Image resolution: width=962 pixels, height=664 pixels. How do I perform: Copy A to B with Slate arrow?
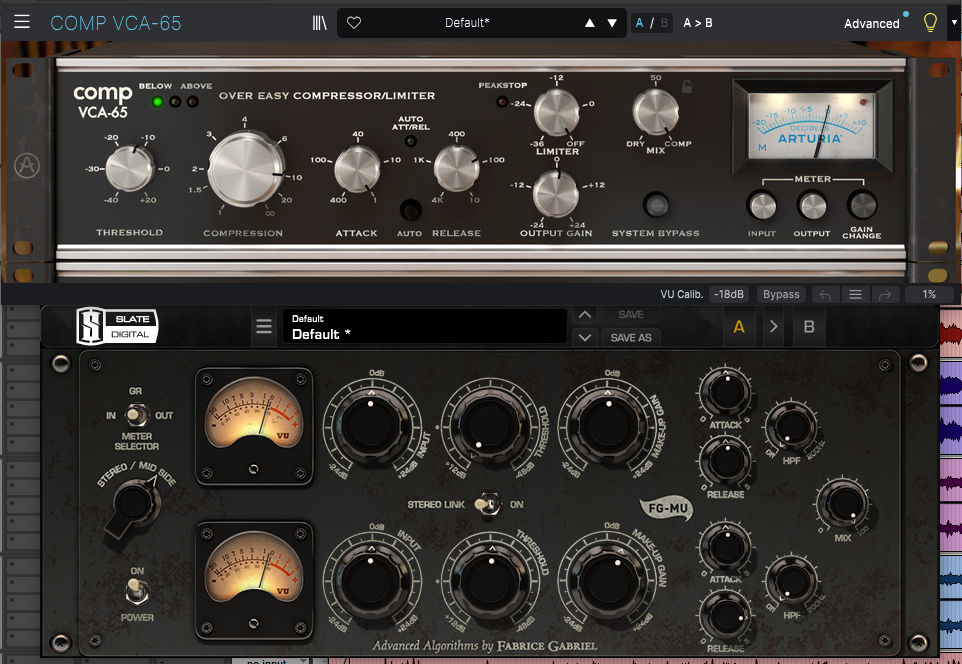[x=774, y=326]
